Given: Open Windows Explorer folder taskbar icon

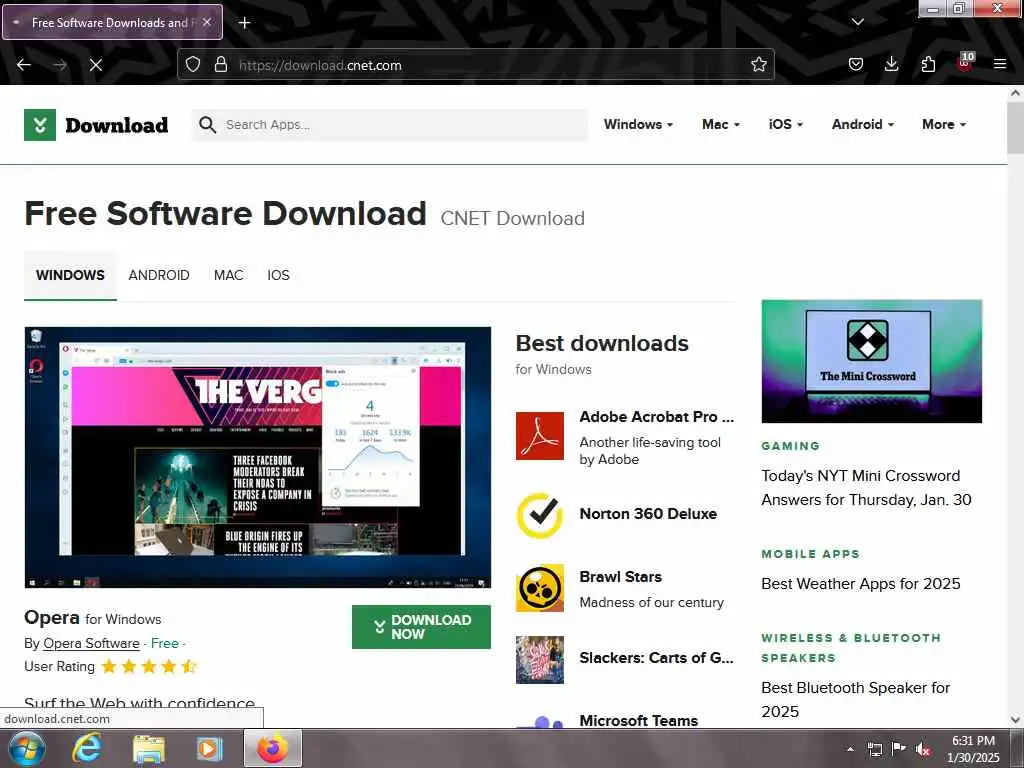Looking at the screenshot, I should click(149, 748).
